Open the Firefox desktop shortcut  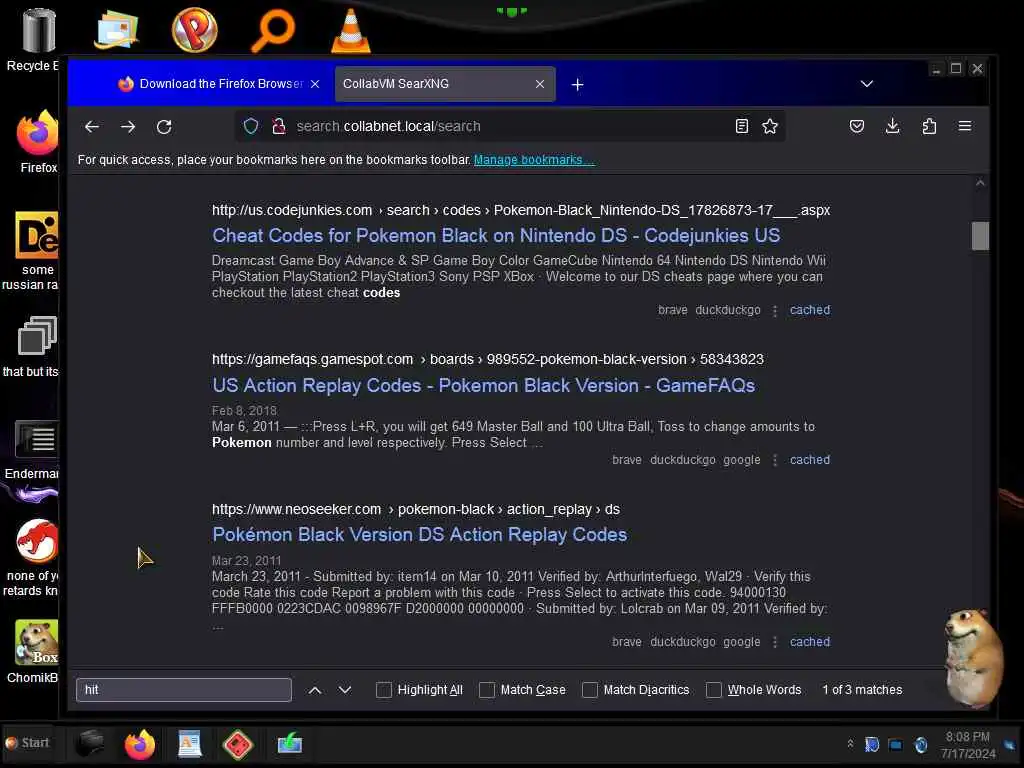38,142
